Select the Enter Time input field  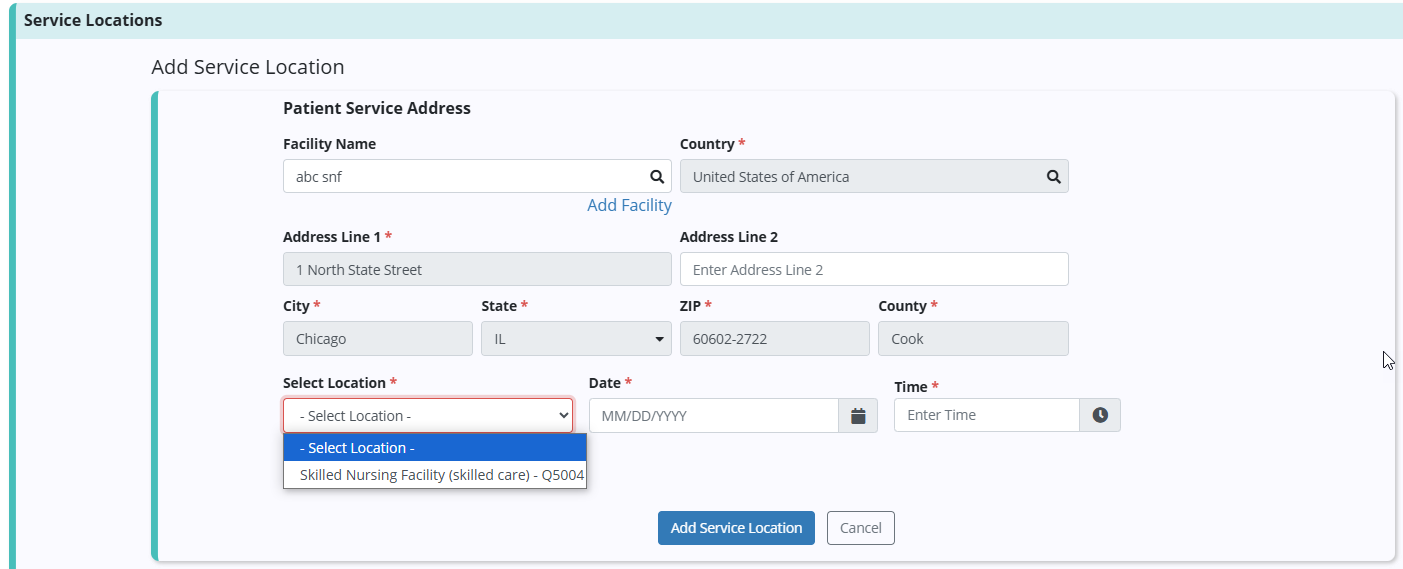(986, 415)
